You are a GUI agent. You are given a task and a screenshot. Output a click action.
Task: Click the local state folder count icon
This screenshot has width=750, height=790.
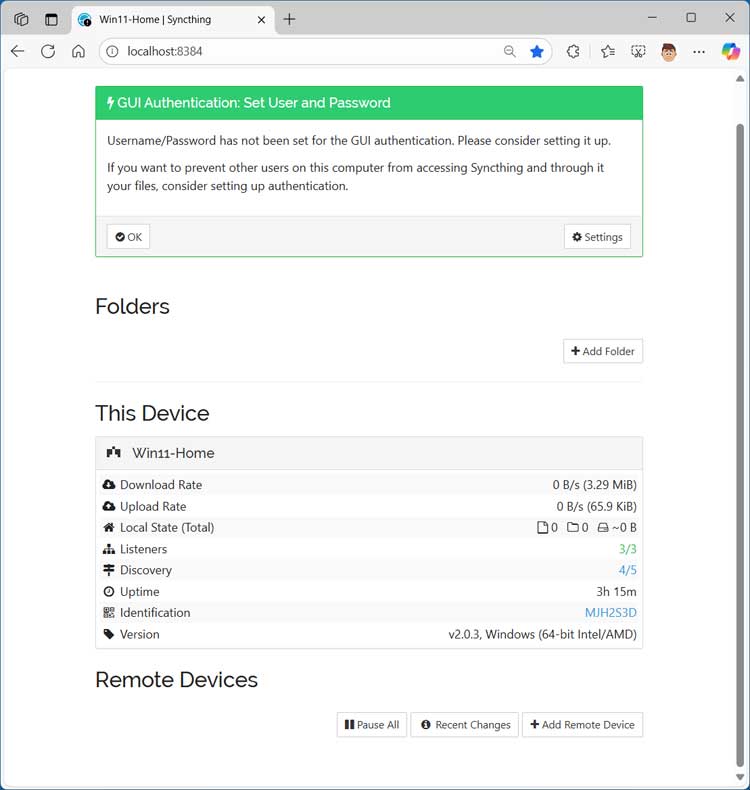tap(572, 528)
